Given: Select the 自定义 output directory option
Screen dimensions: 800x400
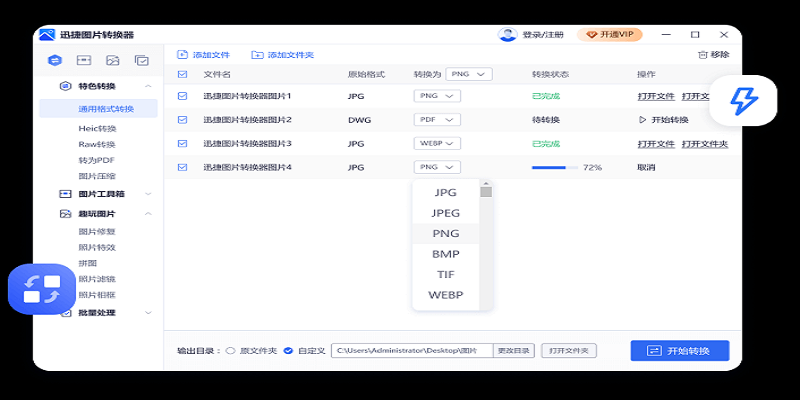Looking at the screenshot, I should 288,351.
